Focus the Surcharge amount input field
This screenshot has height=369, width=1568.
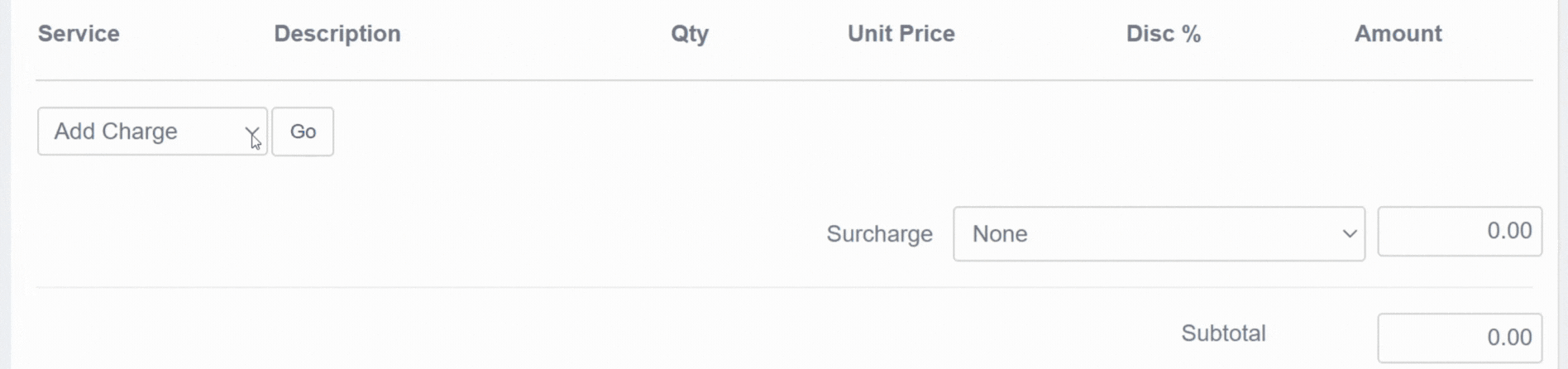click(x=1460, y=231)
